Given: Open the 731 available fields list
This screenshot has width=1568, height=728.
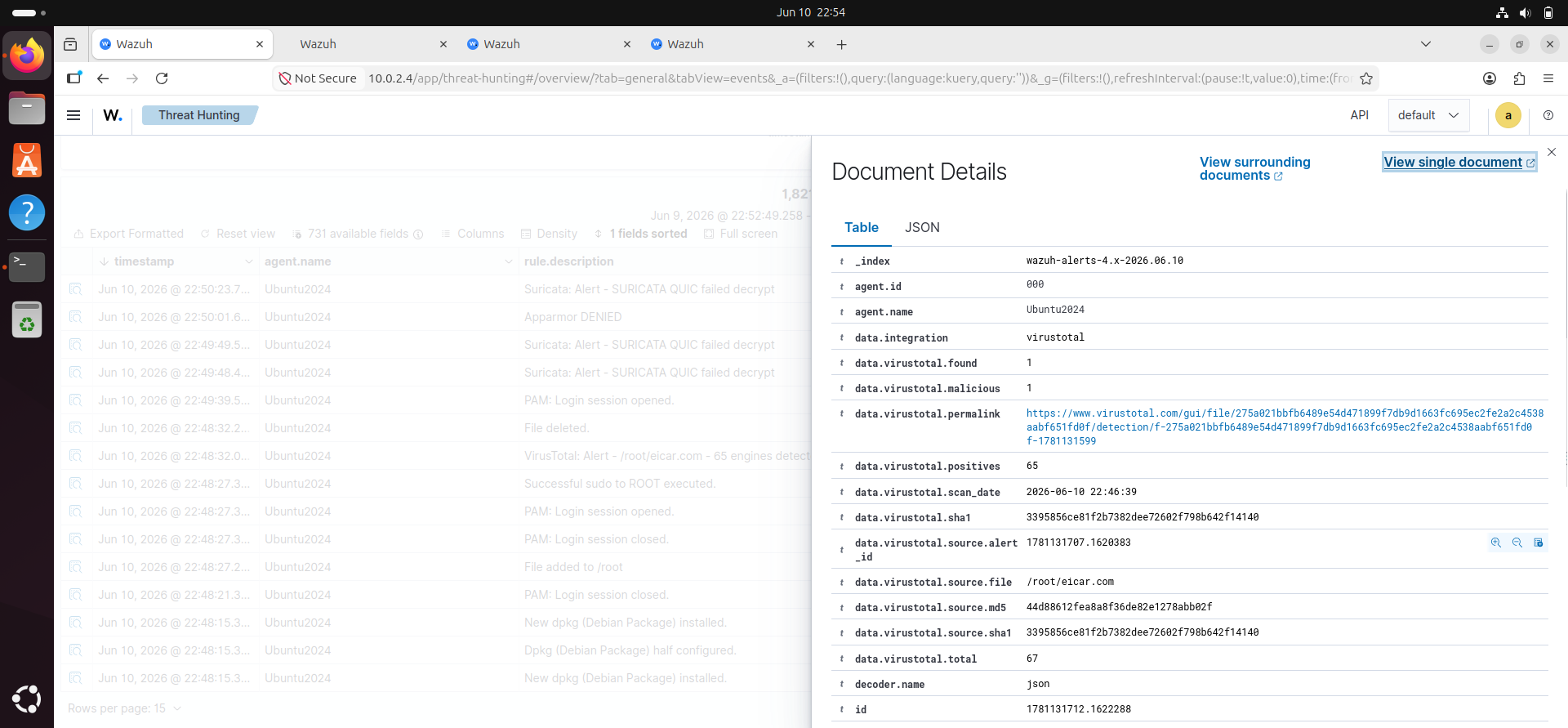Looking at the screenshot, I should click(x=358, y=234).
